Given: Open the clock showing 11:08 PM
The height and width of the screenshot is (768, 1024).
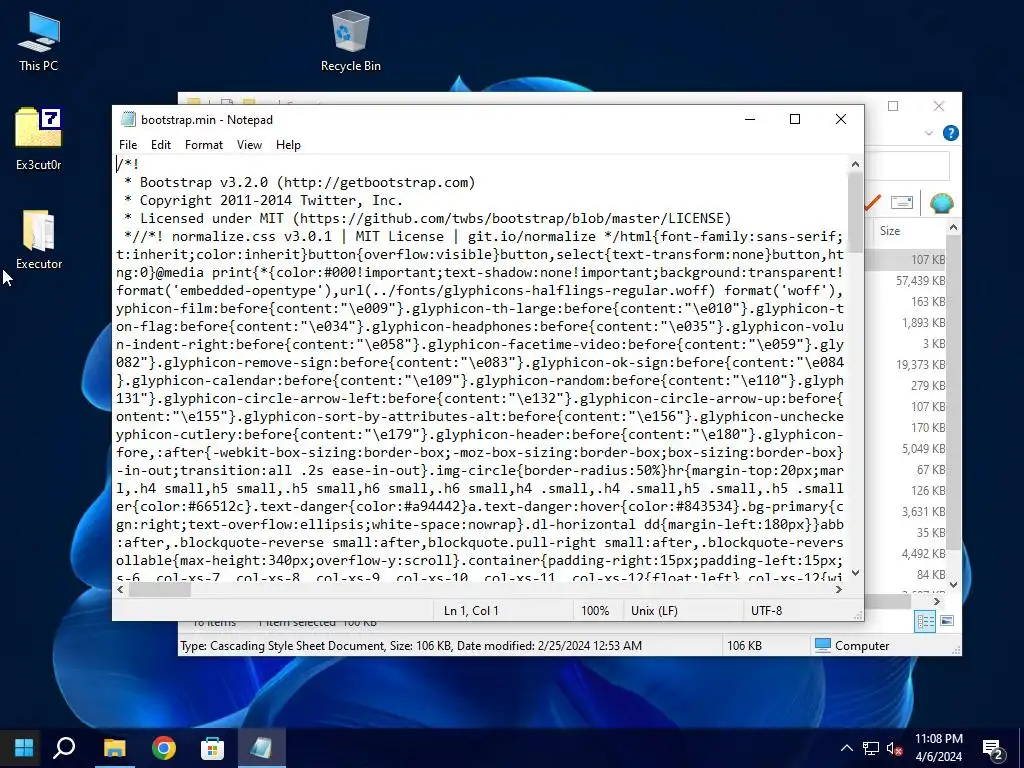Looking at the screenshot, I should [x=938, y=748].
